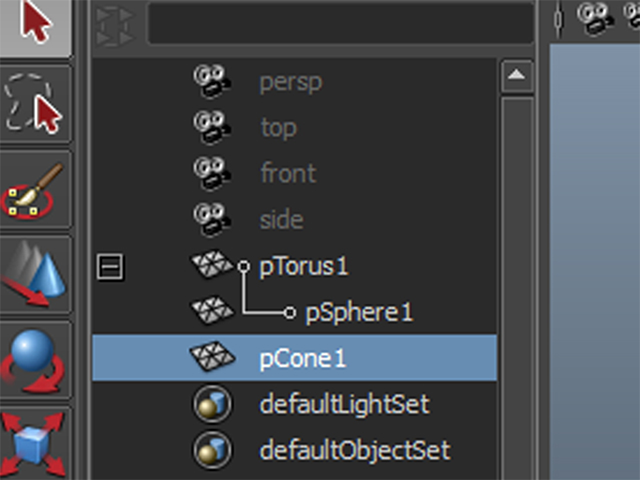Image resolution: width=640 pixels, height=480 pixels.
Task: Choose the Scale tool with cube icon
Action: click(35, 444)
